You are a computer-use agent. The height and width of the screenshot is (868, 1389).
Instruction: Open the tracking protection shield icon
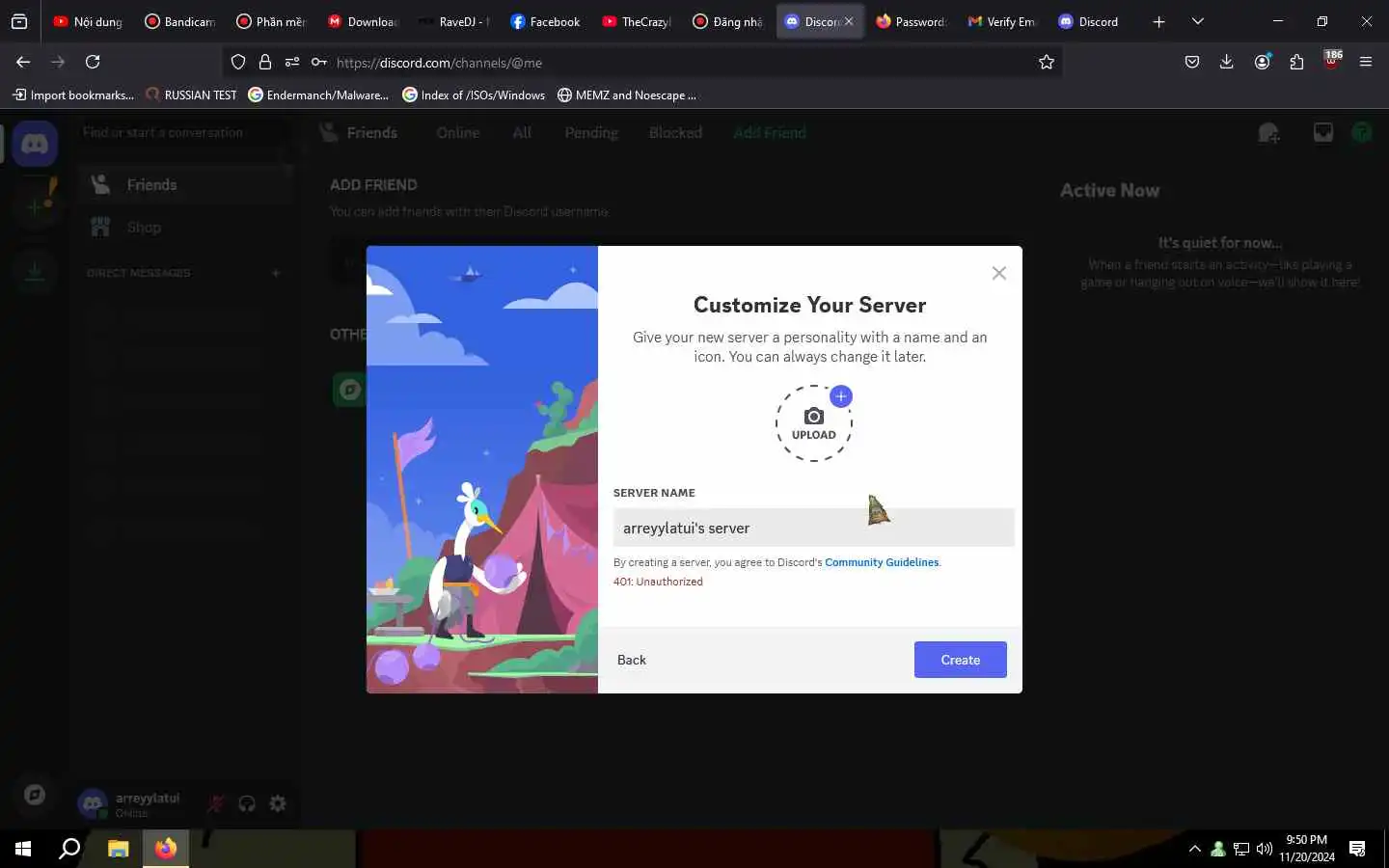[x=238, y=62]
